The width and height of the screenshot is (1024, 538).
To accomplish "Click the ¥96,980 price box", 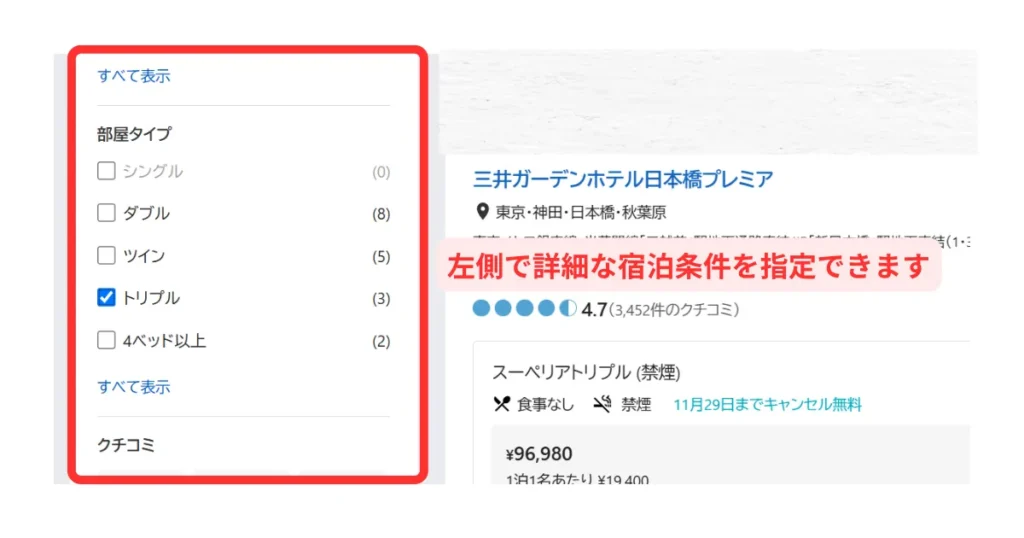I will click(x=730, y=455).
